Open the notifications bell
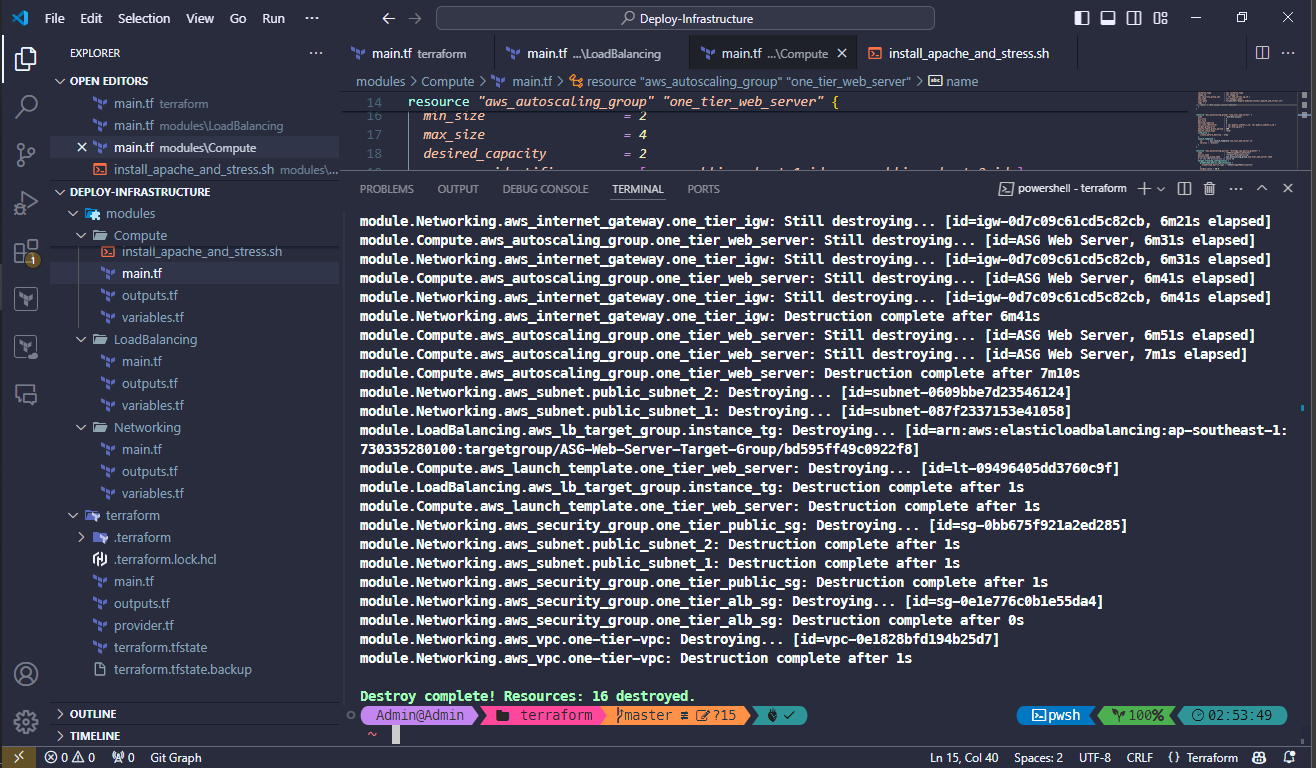This screenshot has height=768, width=1316. [x=1290, y=757]
